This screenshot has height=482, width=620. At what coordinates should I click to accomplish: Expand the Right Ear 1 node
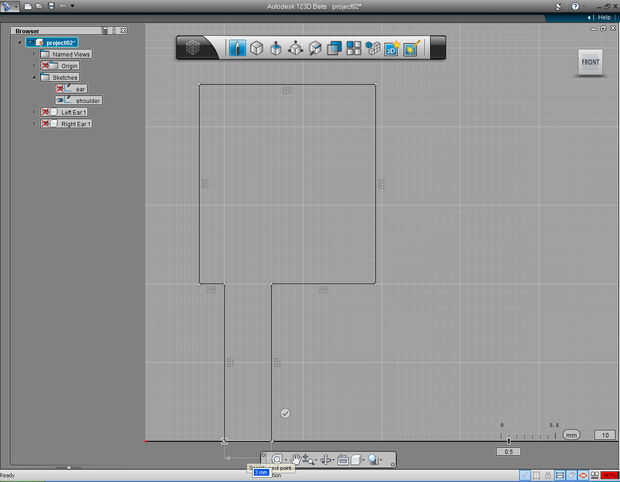click(x=34, y=123)
